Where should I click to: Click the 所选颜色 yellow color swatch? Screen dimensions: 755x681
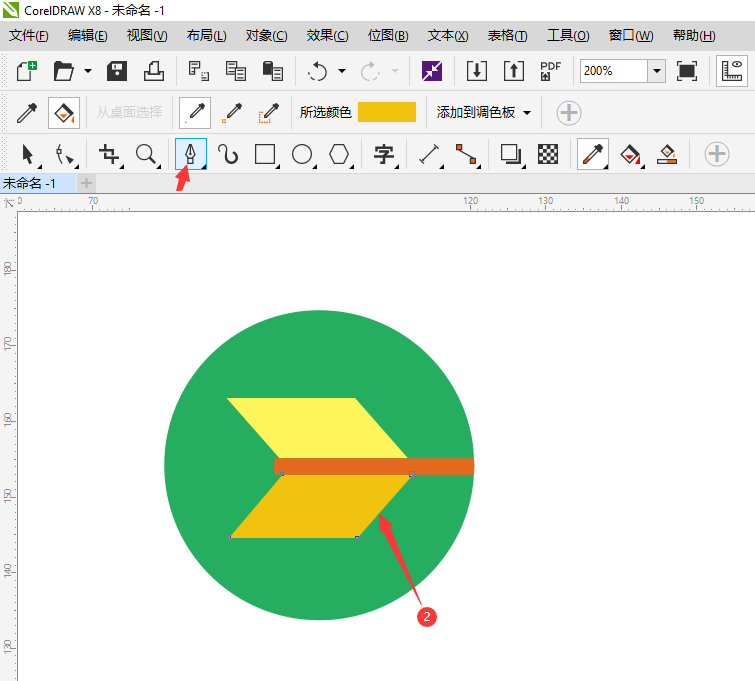pos(386,112)
